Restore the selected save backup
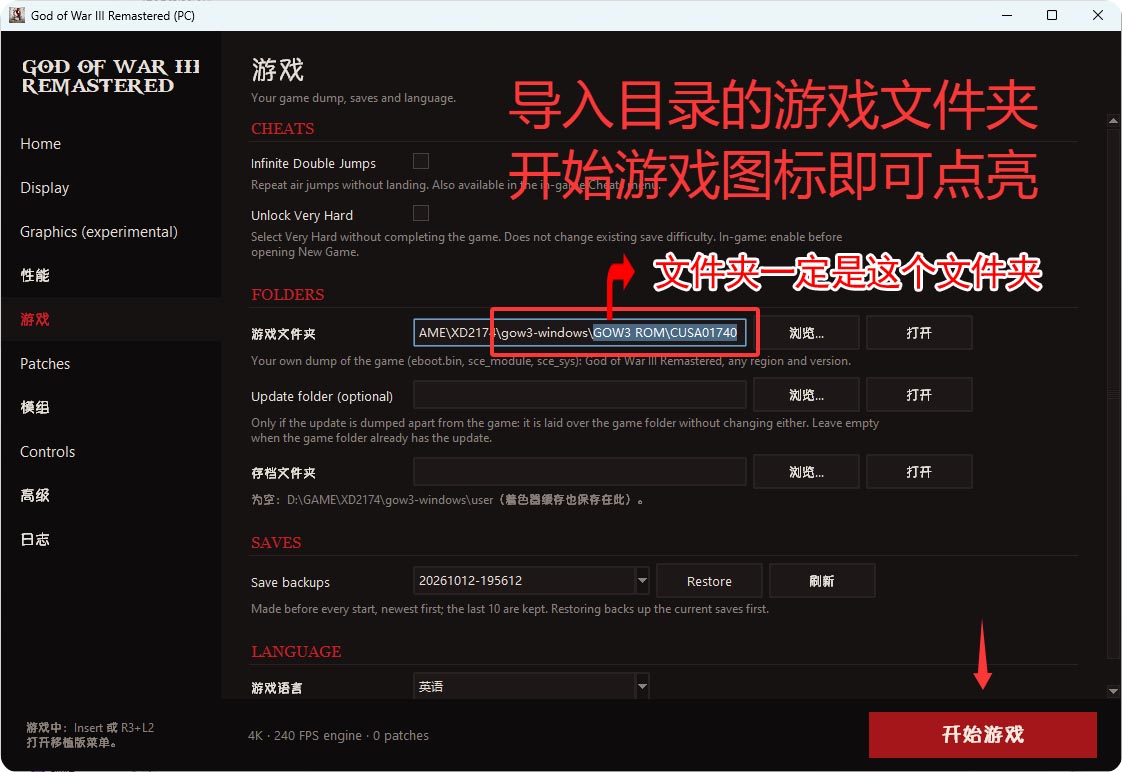Image resolution: width=1122 pixels, height=772 pixels. point(709,581)
